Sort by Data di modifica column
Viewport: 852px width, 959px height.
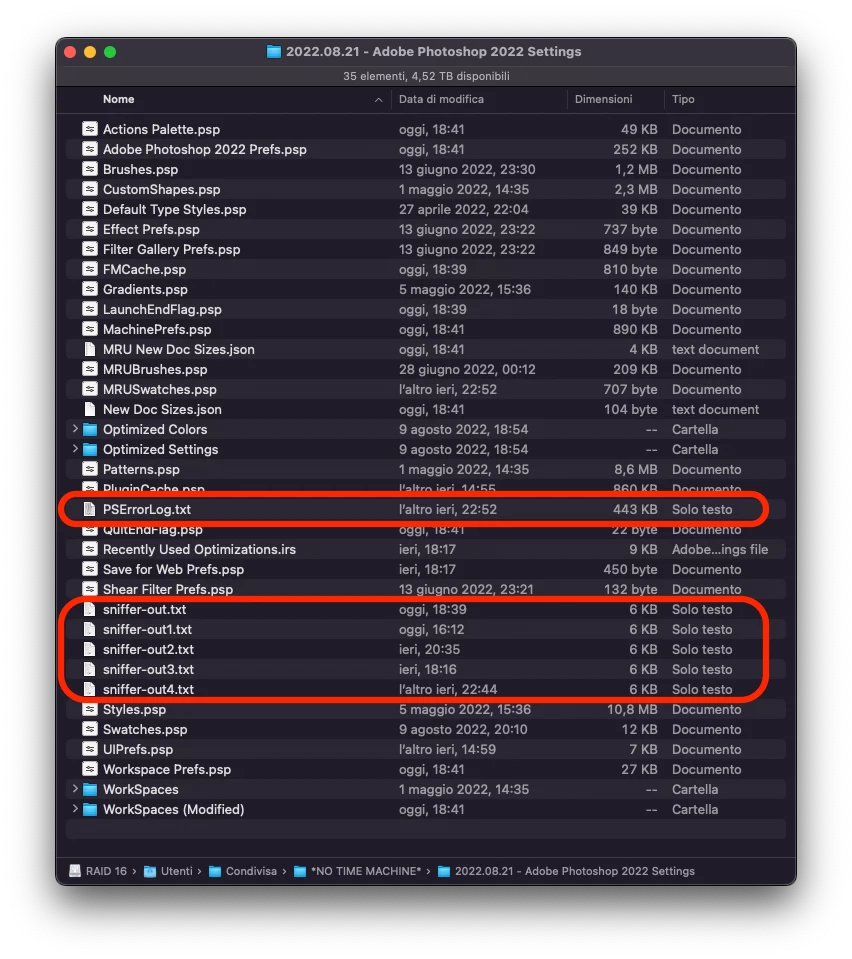[x=441, y=99]
